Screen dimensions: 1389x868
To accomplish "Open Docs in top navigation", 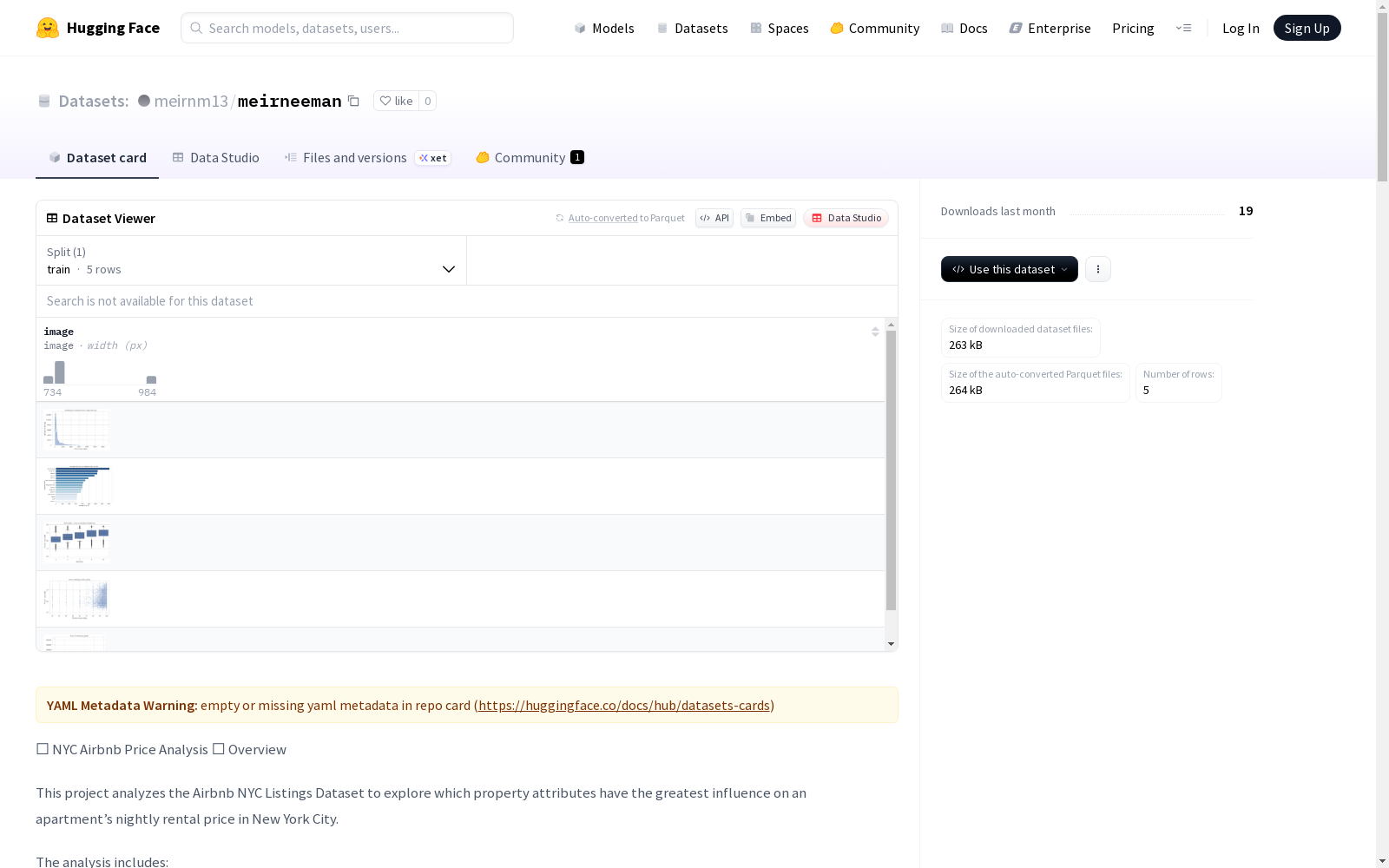I will point(964,28).
